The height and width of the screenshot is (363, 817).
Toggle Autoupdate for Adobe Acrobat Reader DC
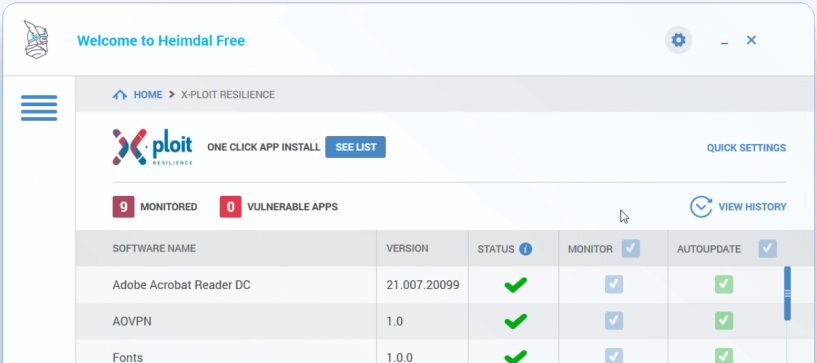724,284
